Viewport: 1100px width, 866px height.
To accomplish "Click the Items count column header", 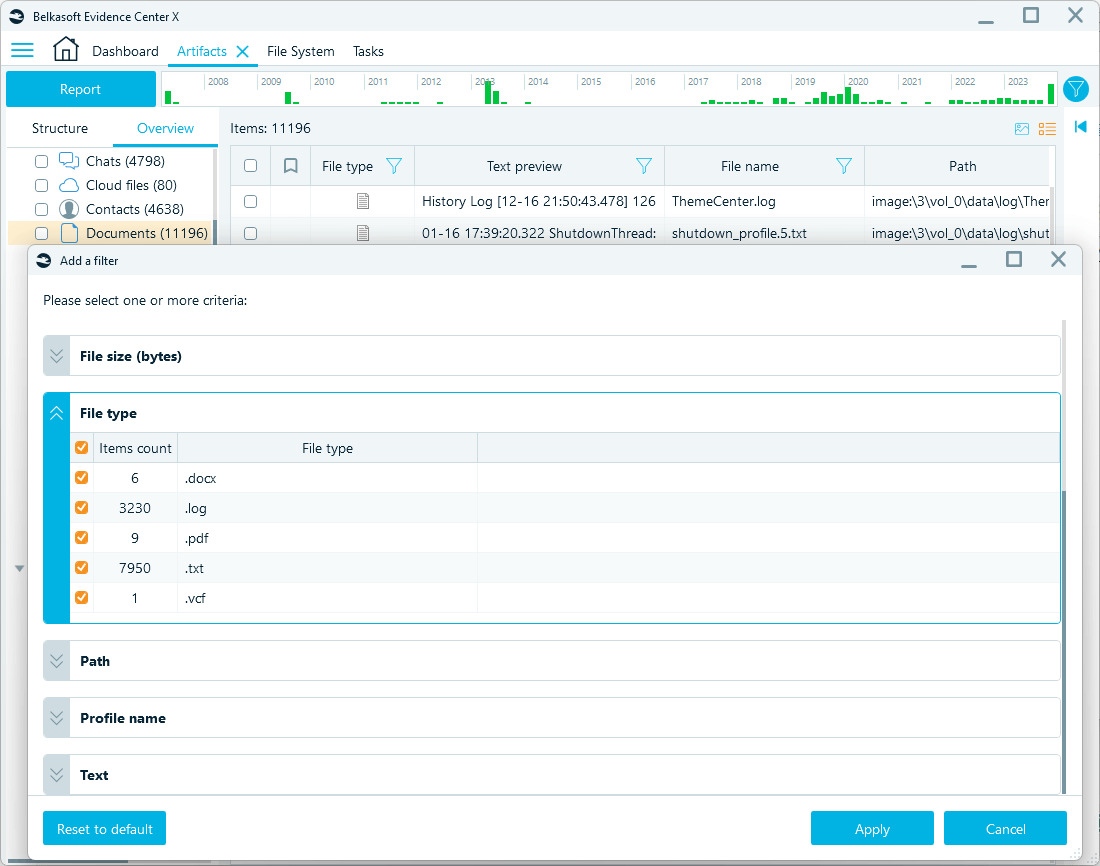I will point(135,448).
